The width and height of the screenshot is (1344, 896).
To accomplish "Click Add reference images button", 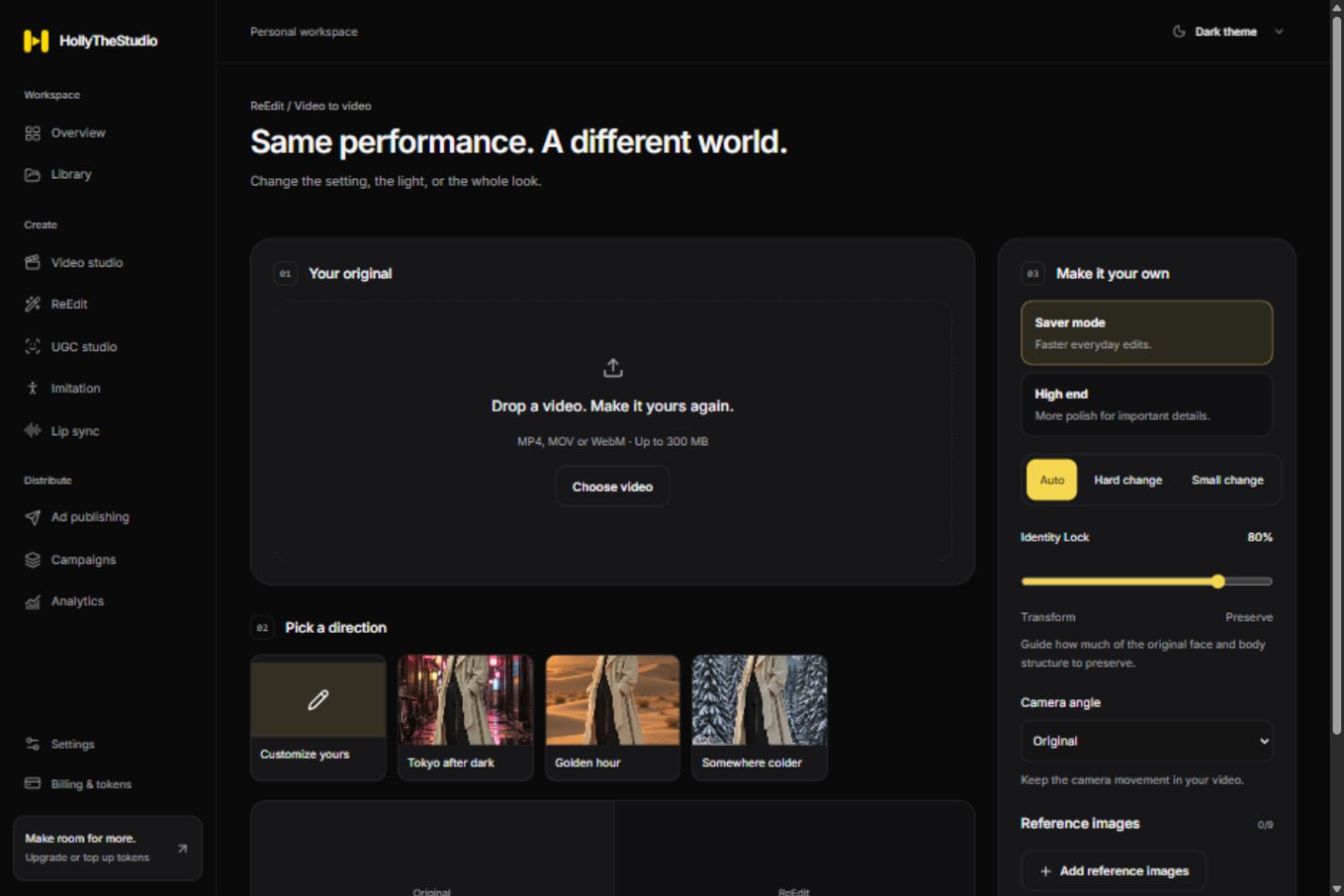I will coord(1114,871).
